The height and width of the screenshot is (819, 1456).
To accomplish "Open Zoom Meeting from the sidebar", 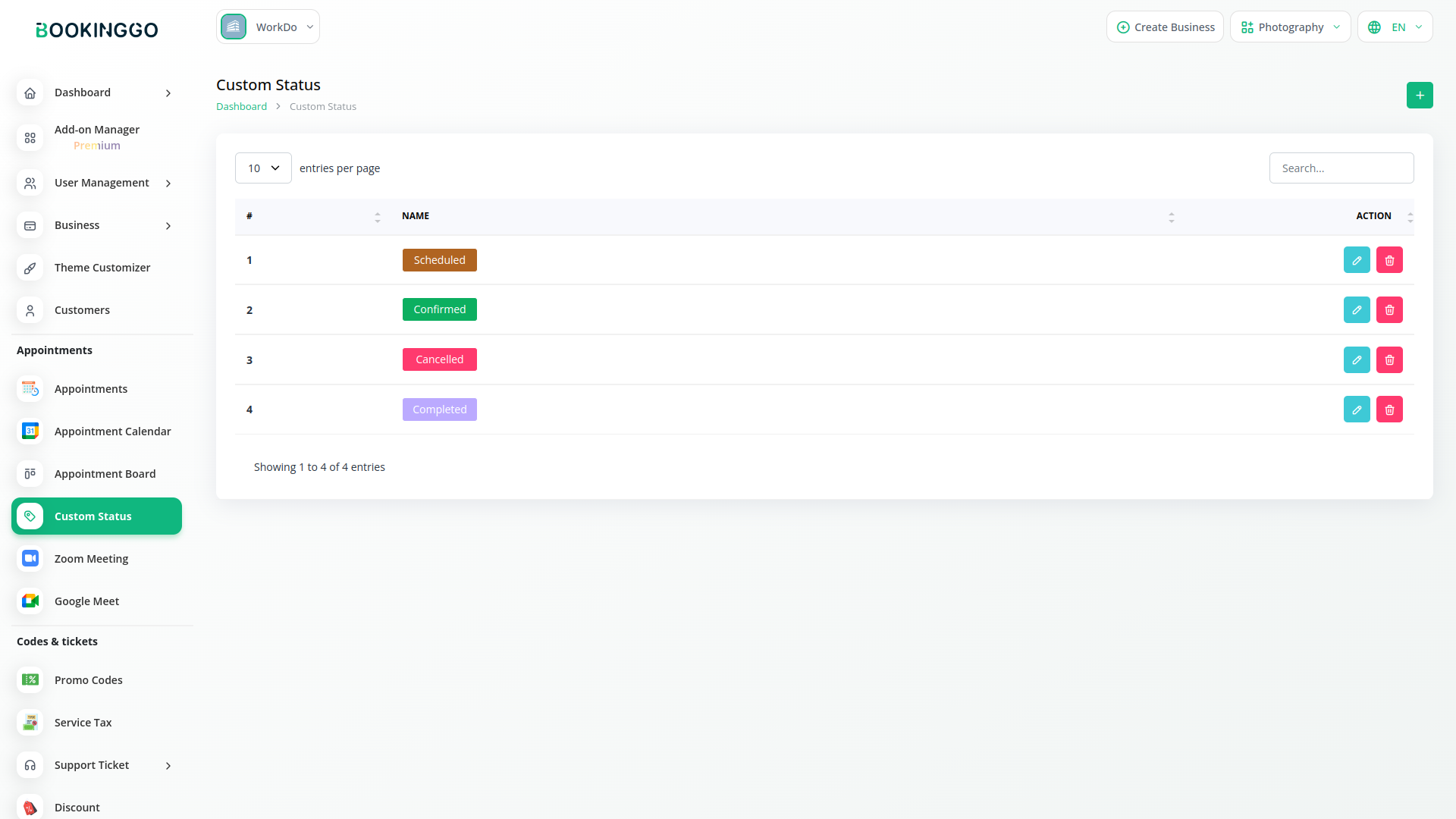I will point(91,559).
